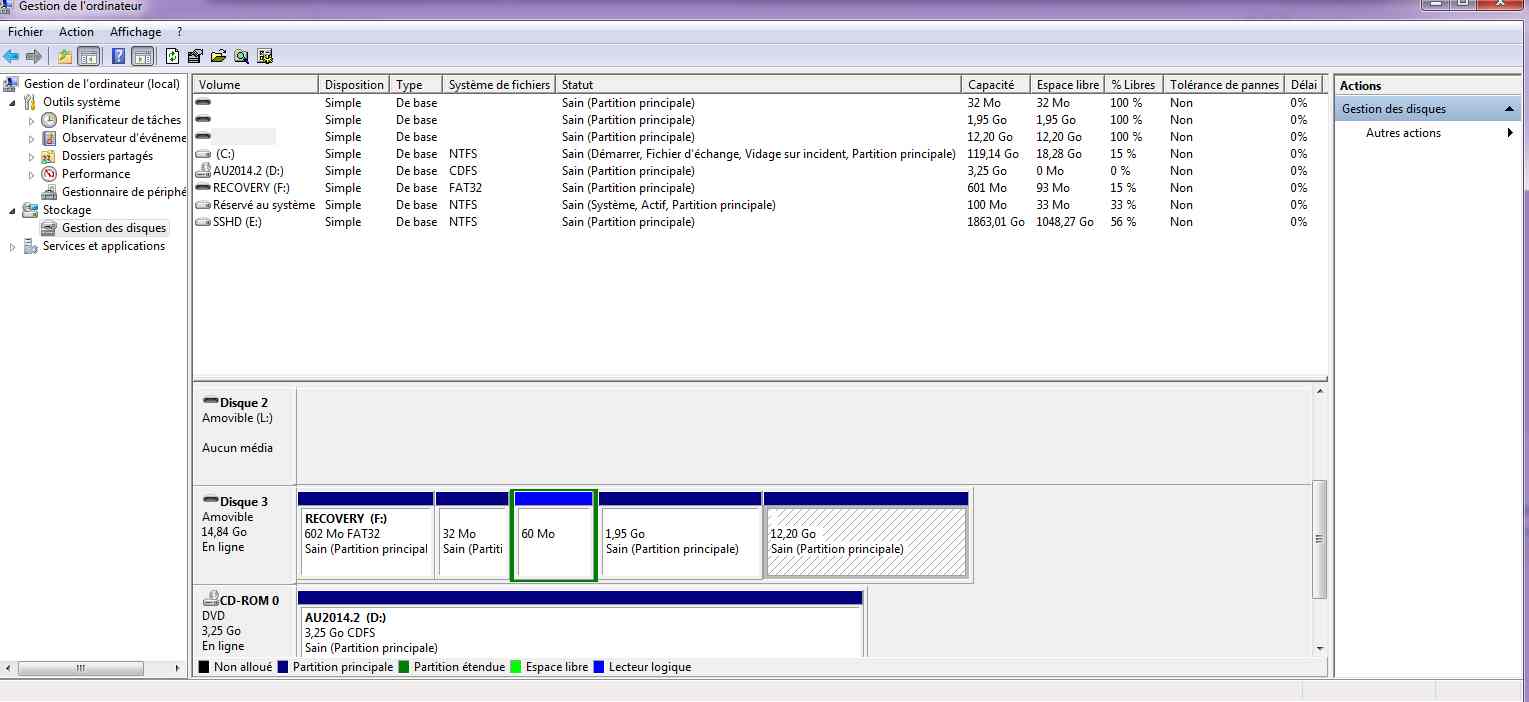Expand the Services et applications node
Image resolution: width=1529 pixels, height=702 pixels.
pos(13,247)
